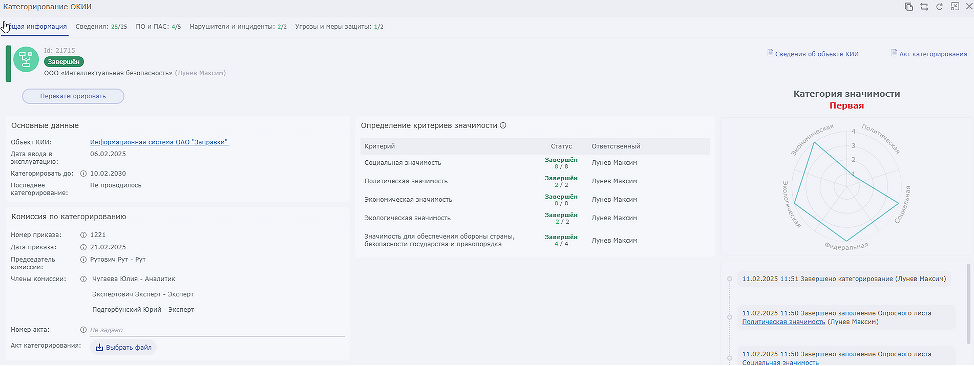974x366 pixels.
Task: Close the 'Категорирование ОКИИ' window
Action: pyautogui.click(x=968, y=6)
